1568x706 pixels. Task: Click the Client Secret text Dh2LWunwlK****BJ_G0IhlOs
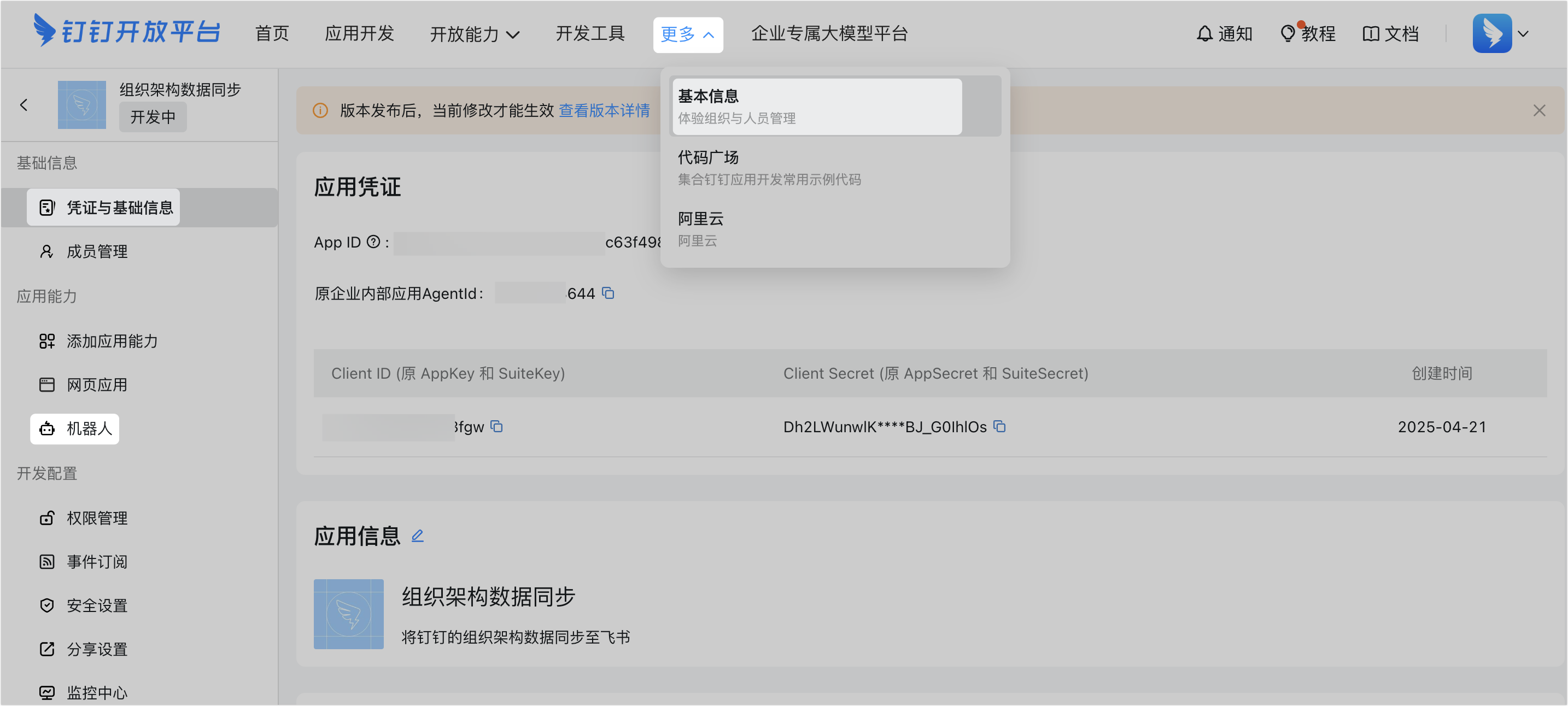coord(885,427)
